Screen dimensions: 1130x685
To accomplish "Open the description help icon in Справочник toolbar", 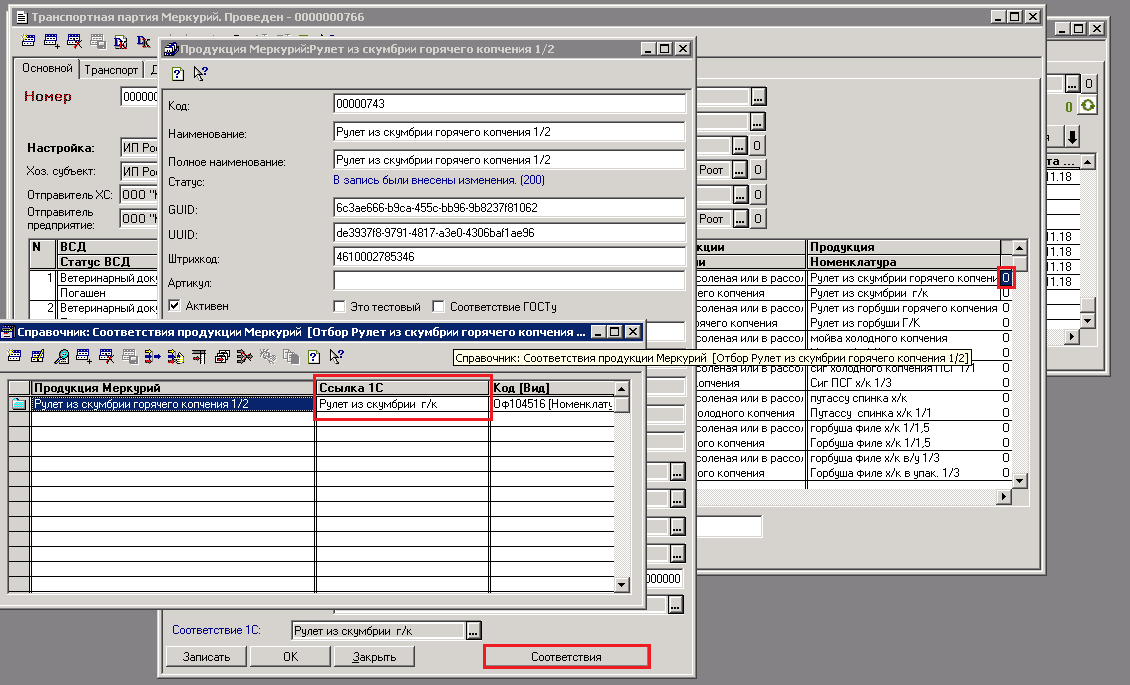I will coord(313,356).
